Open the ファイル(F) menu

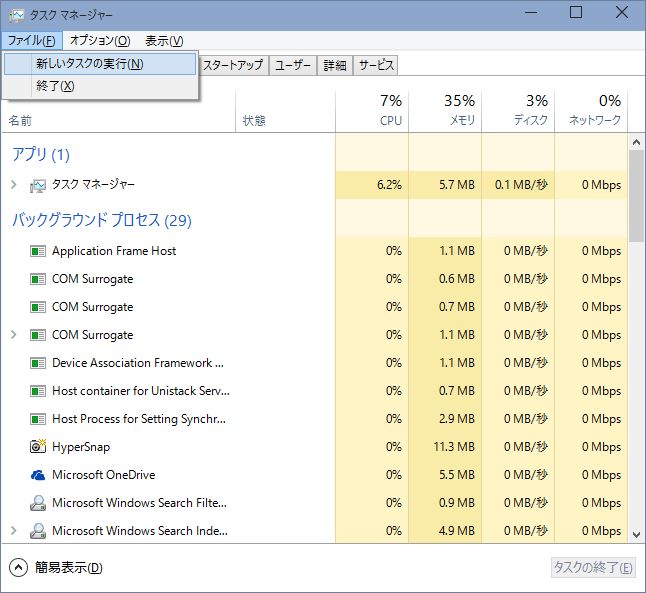[32, 40]
